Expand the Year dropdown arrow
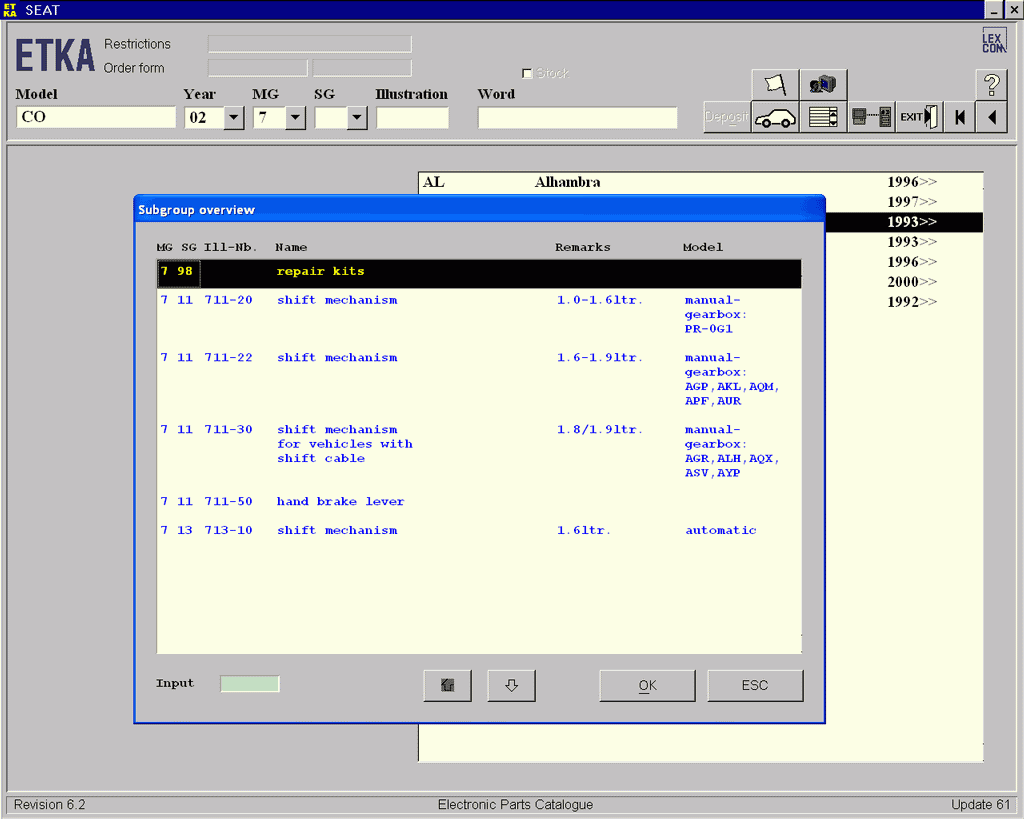The height and width of the screenshot is (819, 1024). coord(233,118)
